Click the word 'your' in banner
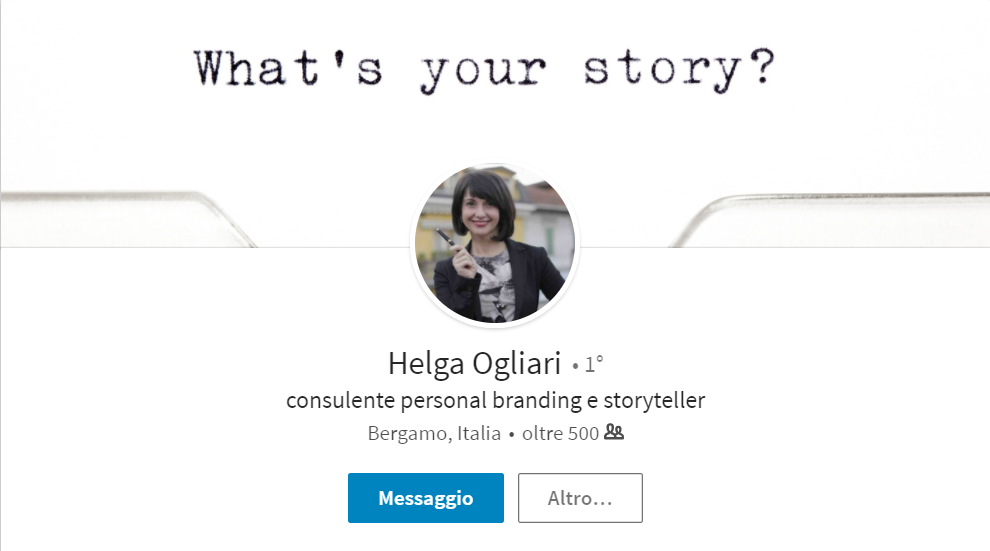The height and width of the screenshot is (551, 990). 484,70
